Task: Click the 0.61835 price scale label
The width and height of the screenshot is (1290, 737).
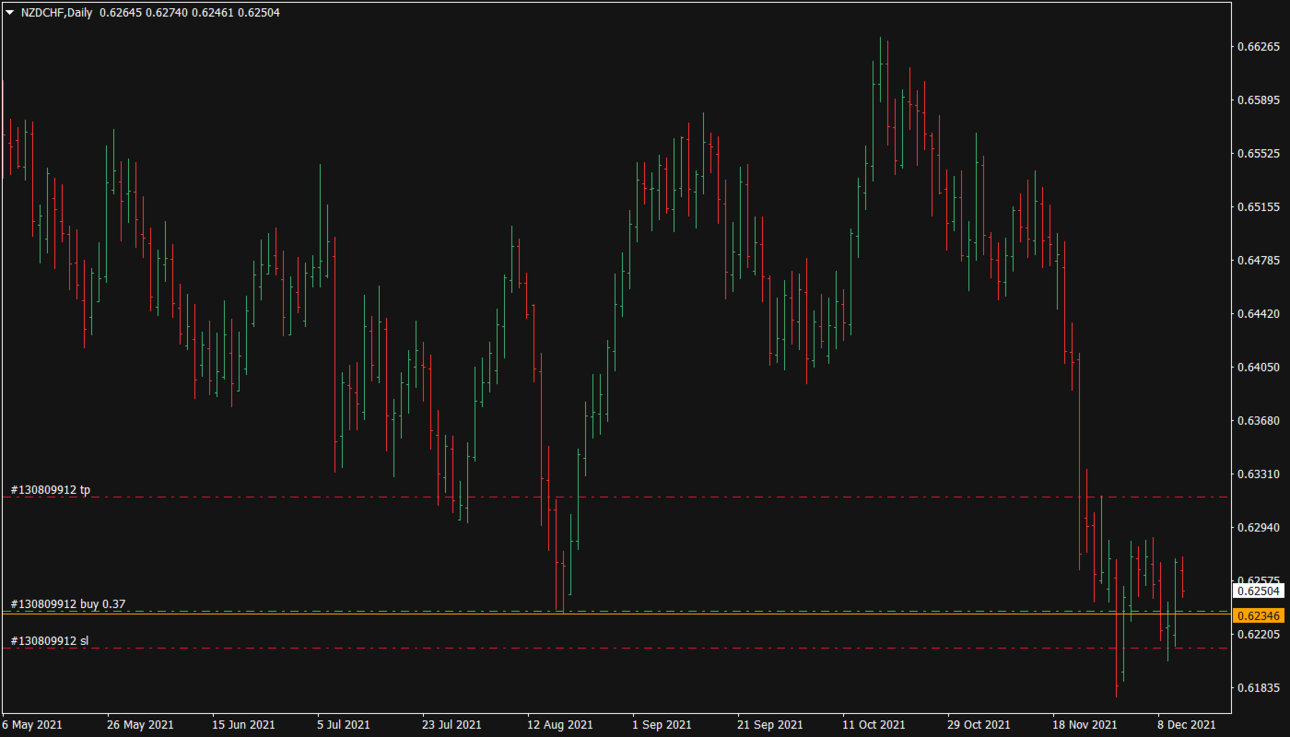Action: pyautogui.click(x=1259, y=688)
